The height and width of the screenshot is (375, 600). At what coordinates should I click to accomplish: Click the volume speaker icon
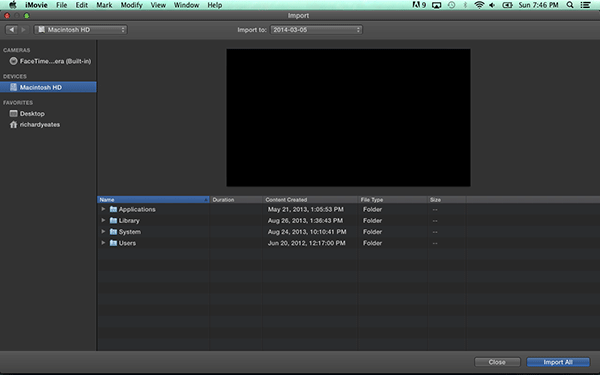pos(492,5)
